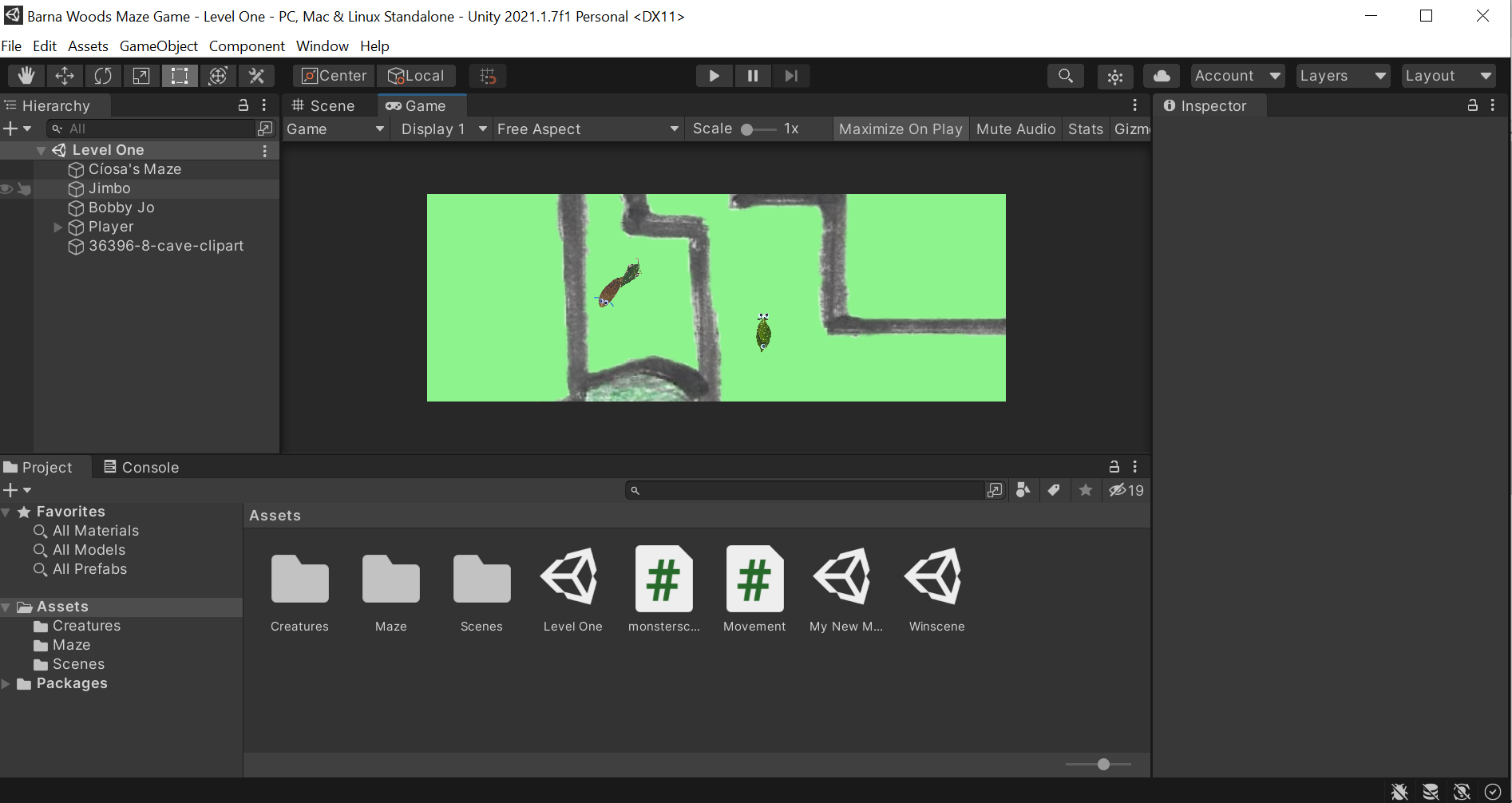Select the Rect tool
The image size is (1512, 803).
[x=180, y=76]
